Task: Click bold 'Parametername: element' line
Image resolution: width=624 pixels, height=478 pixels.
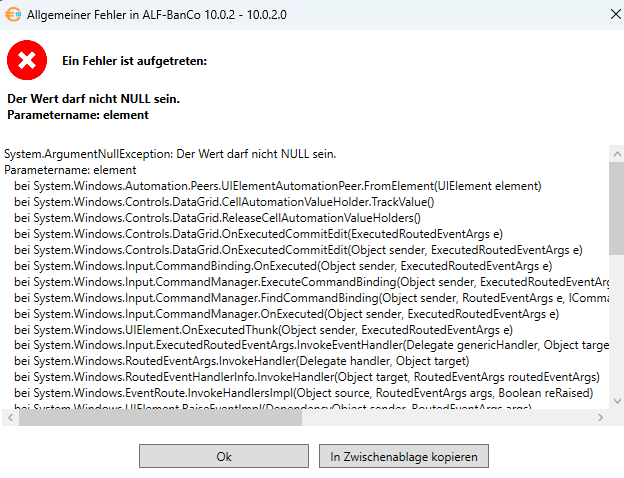Action: point(78,115)
